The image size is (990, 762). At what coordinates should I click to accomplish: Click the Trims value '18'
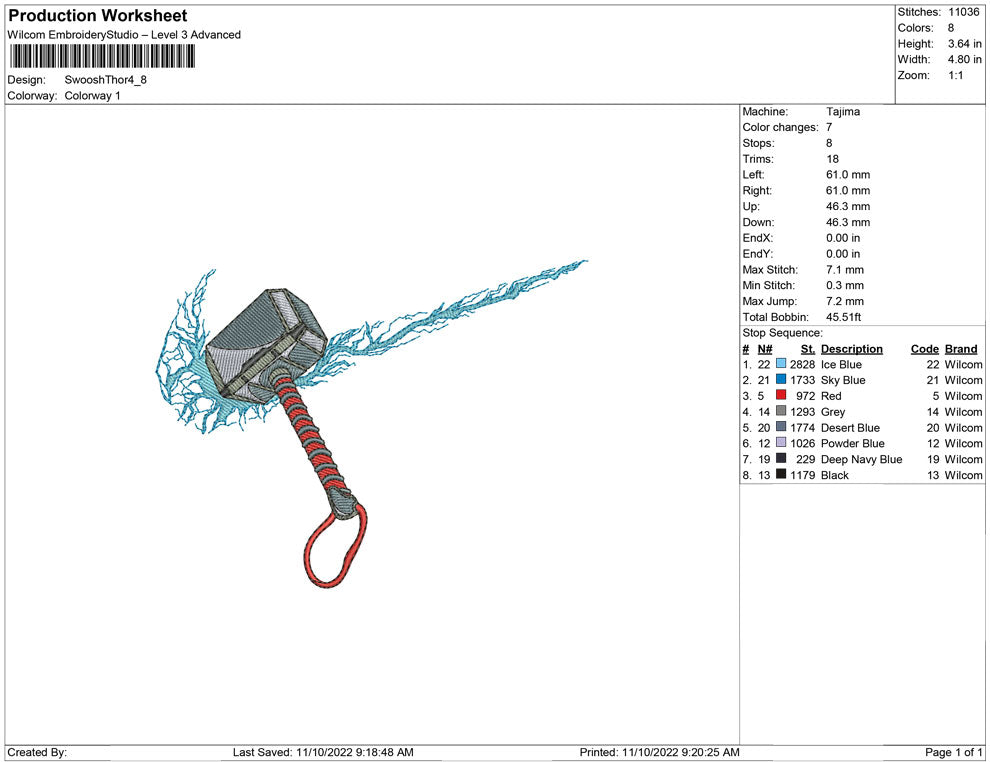pyautogui.click(x=832, y=159)
